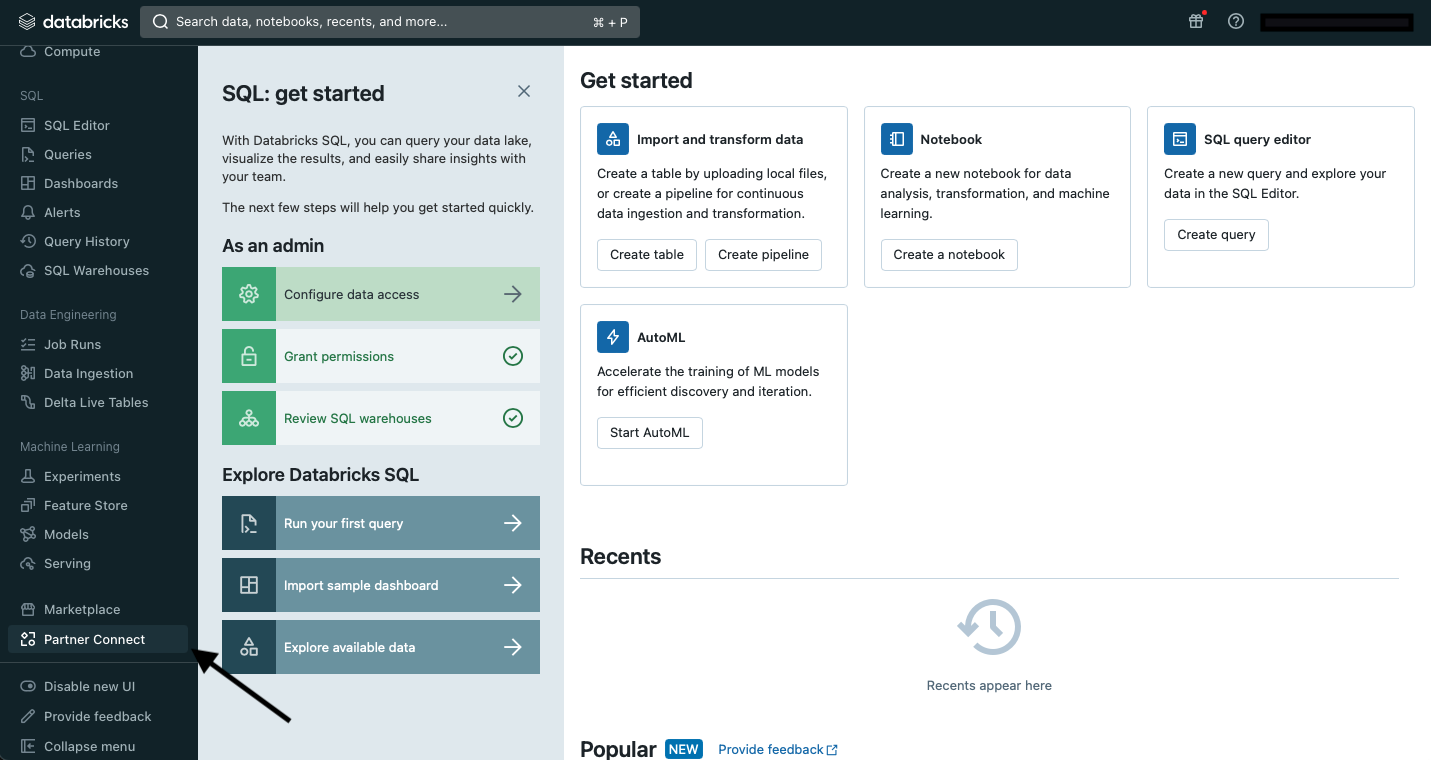Screen dimensions: 1431x760
Task: Click the Start AutoML button
Action: point(650,433)
